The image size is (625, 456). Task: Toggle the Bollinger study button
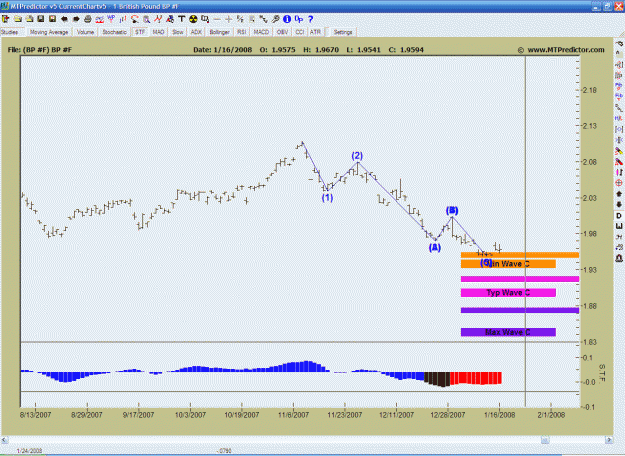pyautogui.click(x=219, y=32)
